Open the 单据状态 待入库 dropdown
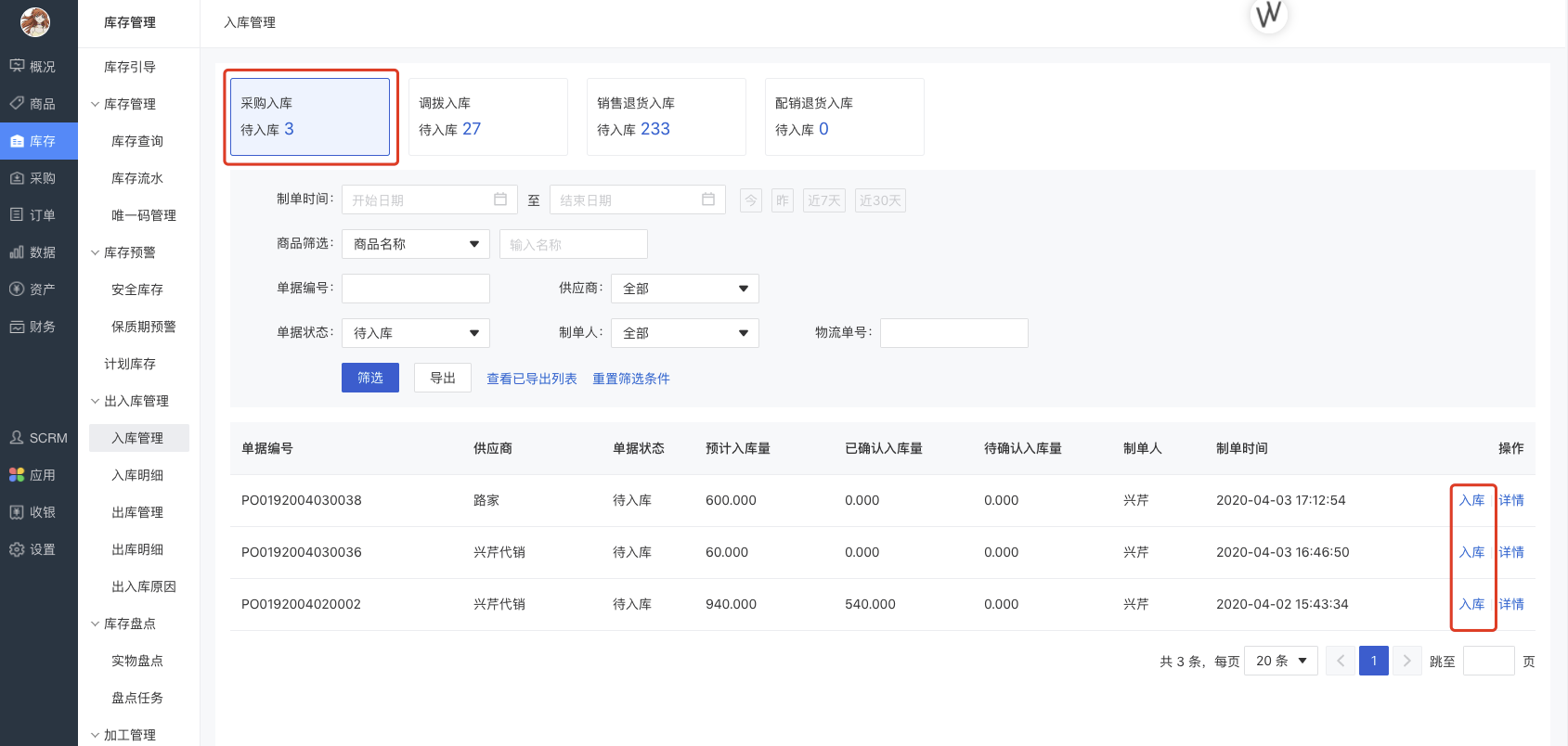 tap(416, 333)
